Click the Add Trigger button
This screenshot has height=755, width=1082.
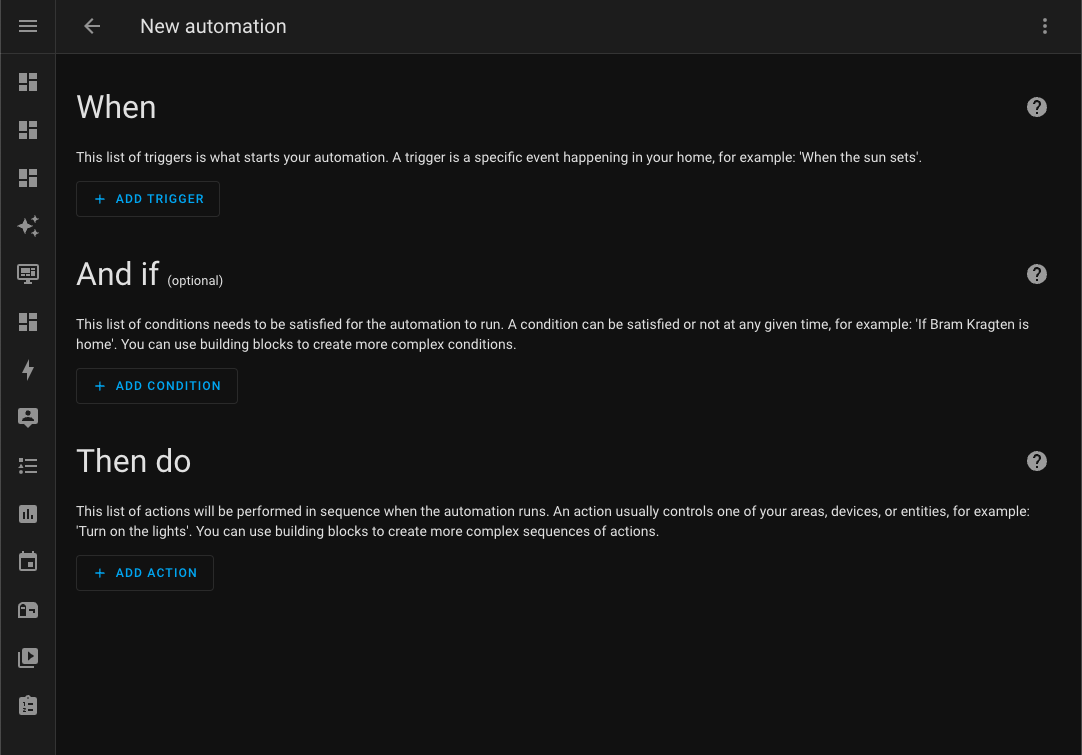148,199
